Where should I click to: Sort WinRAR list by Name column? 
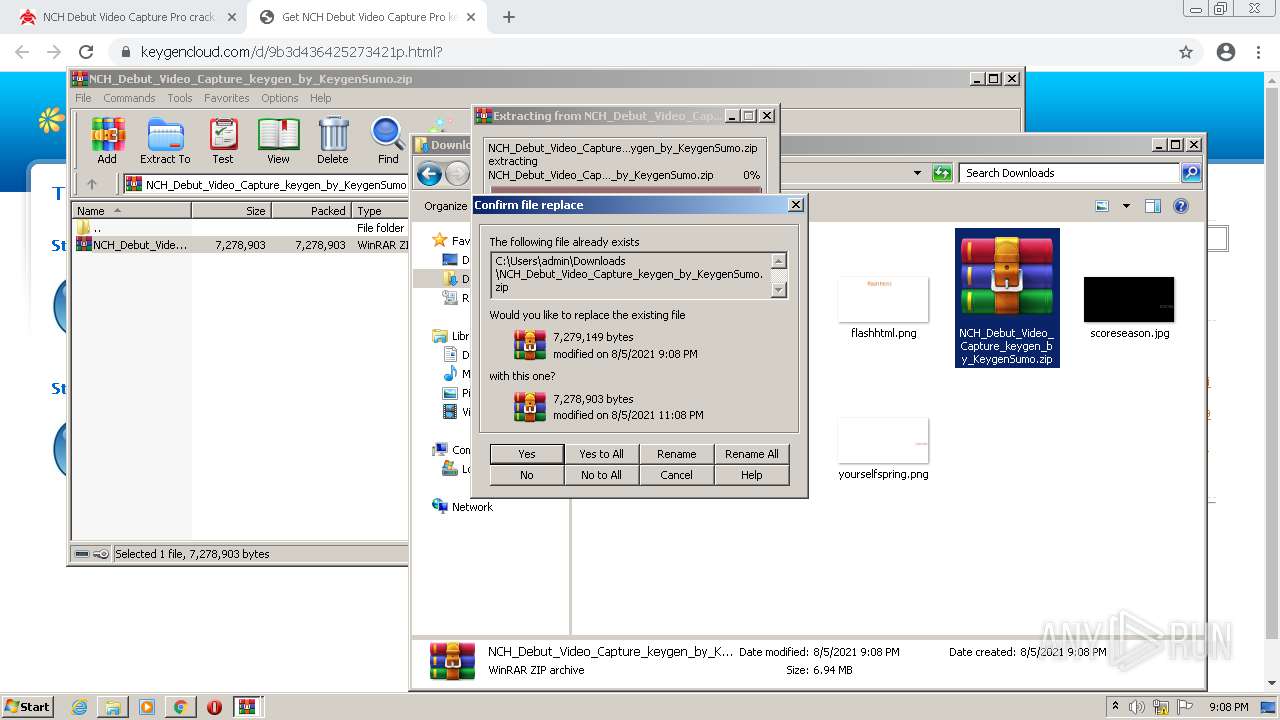coord(132,211)
